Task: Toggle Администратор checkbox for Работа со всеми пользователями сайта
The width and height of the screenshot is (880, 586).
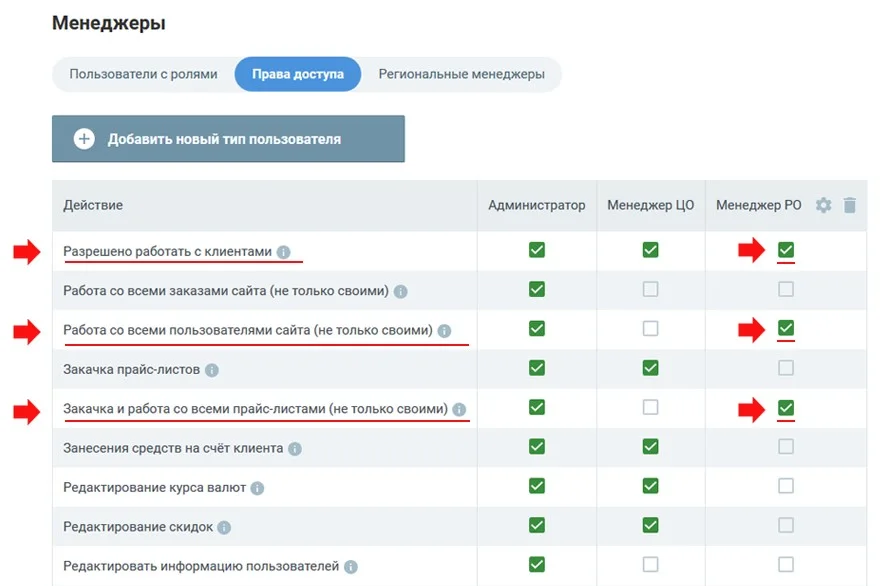Action: coord(537,328)
